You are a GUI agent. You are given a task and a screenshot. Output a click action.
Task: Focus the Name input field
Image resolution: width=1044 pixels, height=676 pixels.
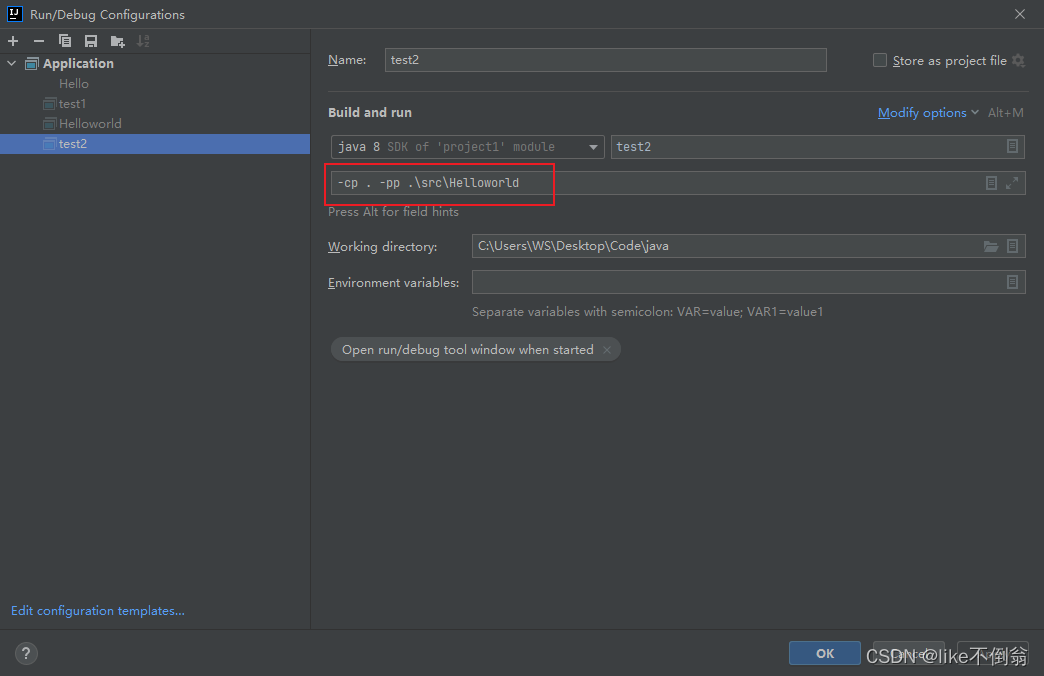pos(605,60)
